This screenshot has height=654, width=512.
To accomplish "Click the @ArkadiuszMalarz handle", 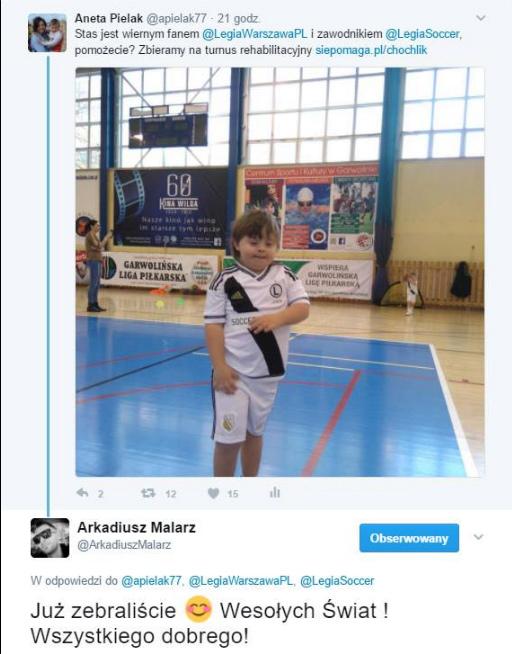I will (124, 545).
